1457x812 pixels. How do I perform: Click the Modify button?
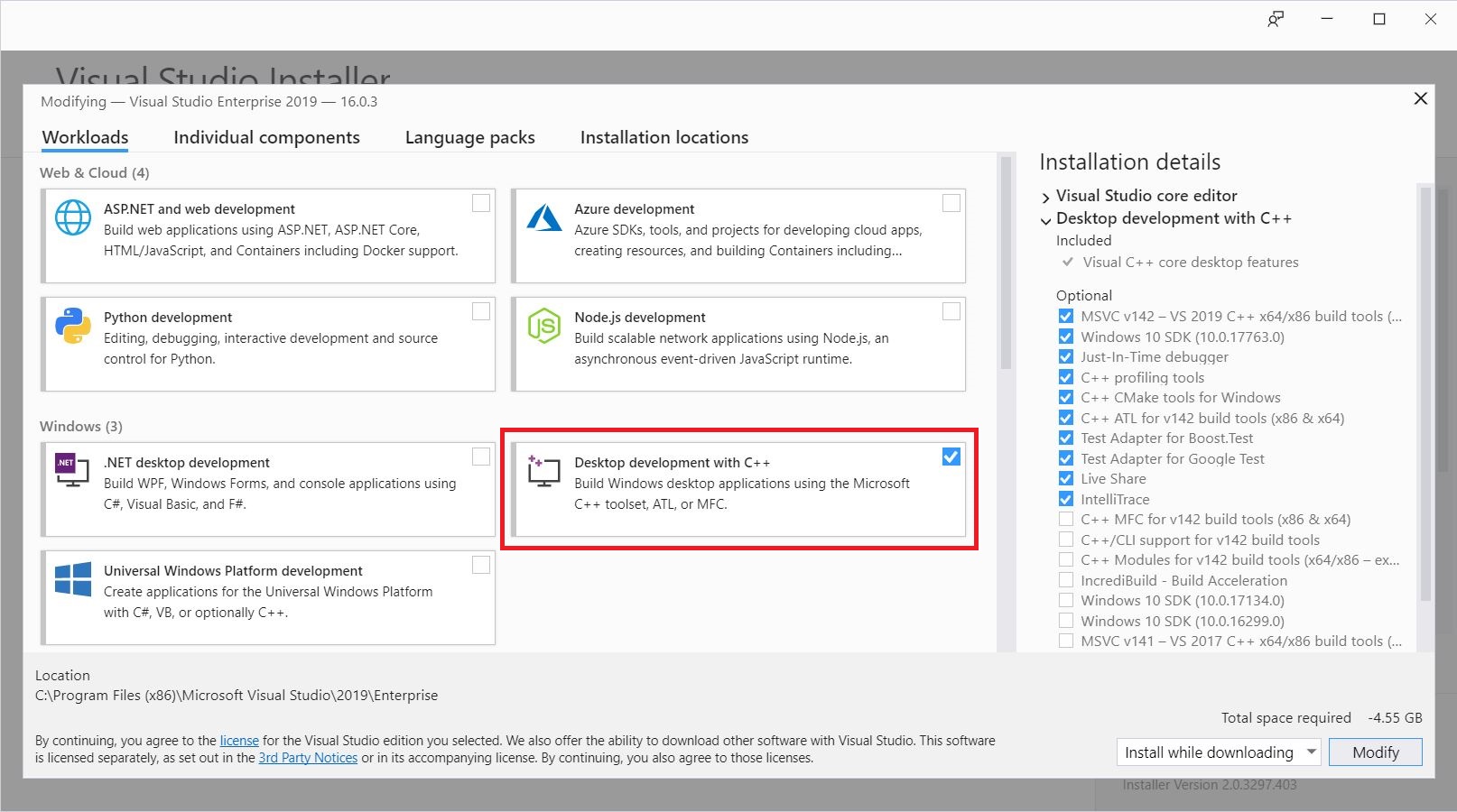click(1375, 752)
